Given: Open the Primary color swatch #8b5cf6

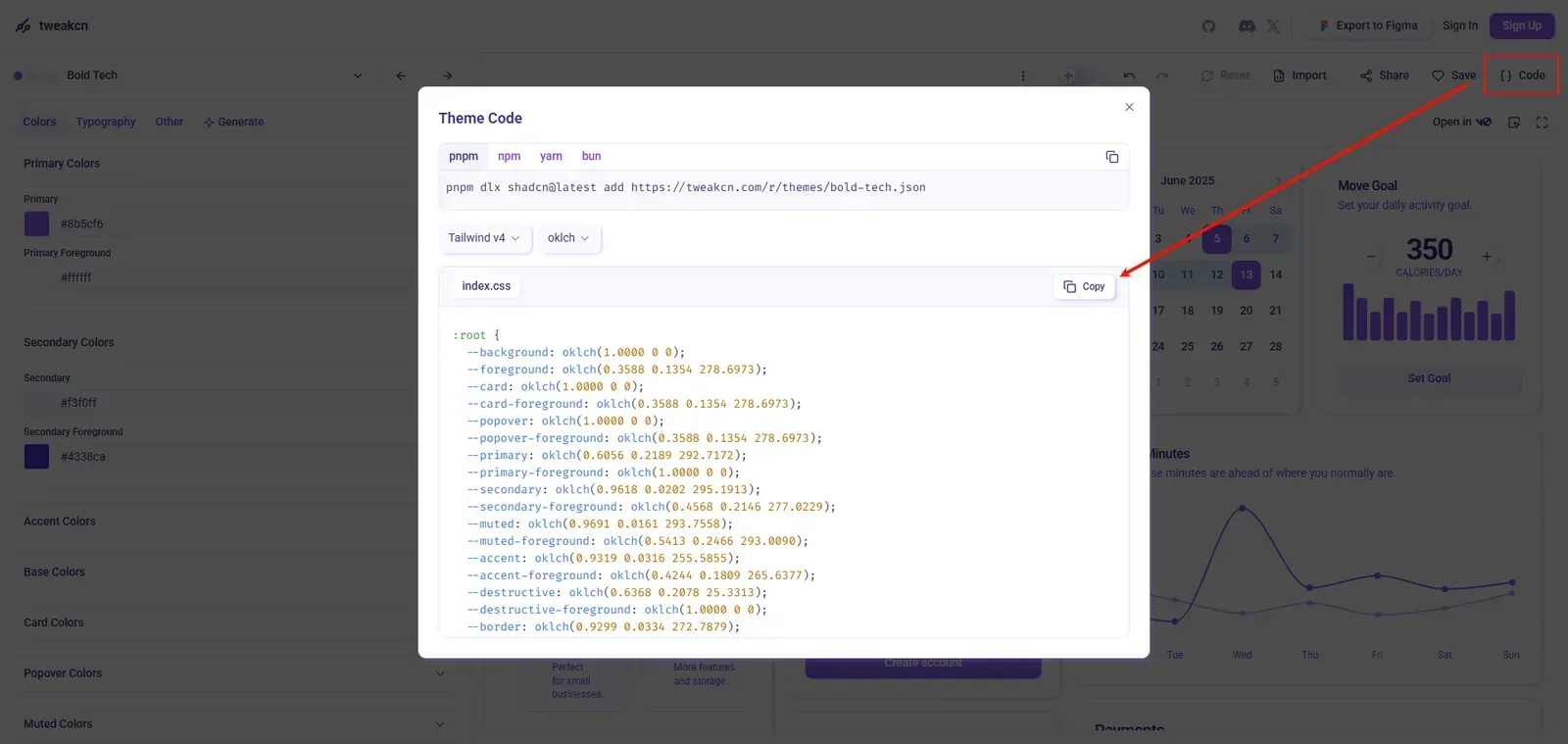Looking at the screenshot, I should tap(36, 223).
